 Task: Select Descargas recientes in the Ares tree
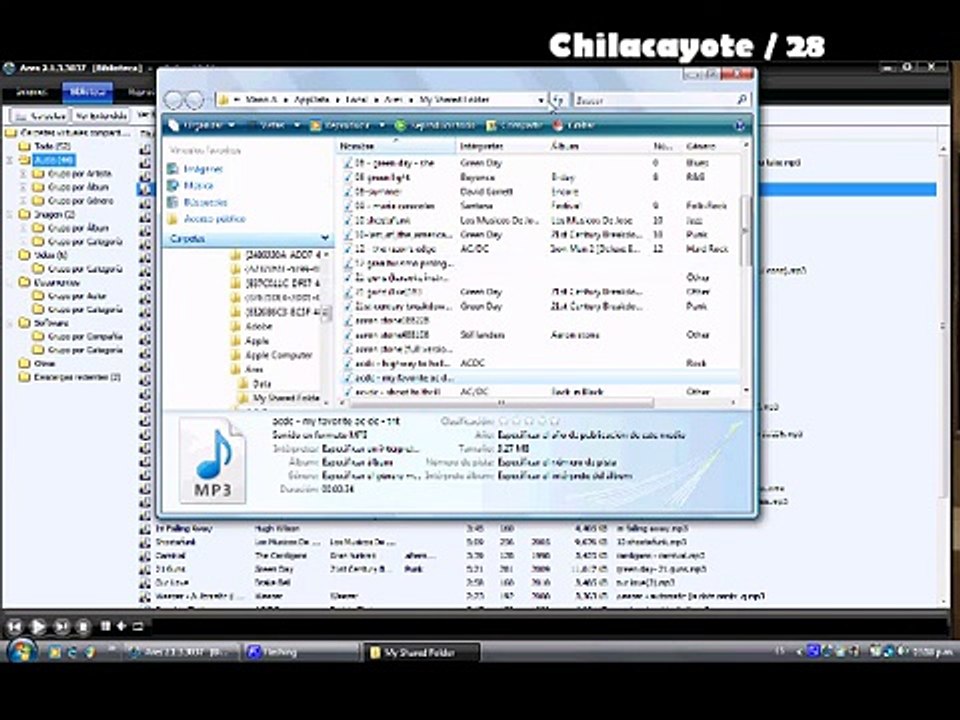point(70,377)
